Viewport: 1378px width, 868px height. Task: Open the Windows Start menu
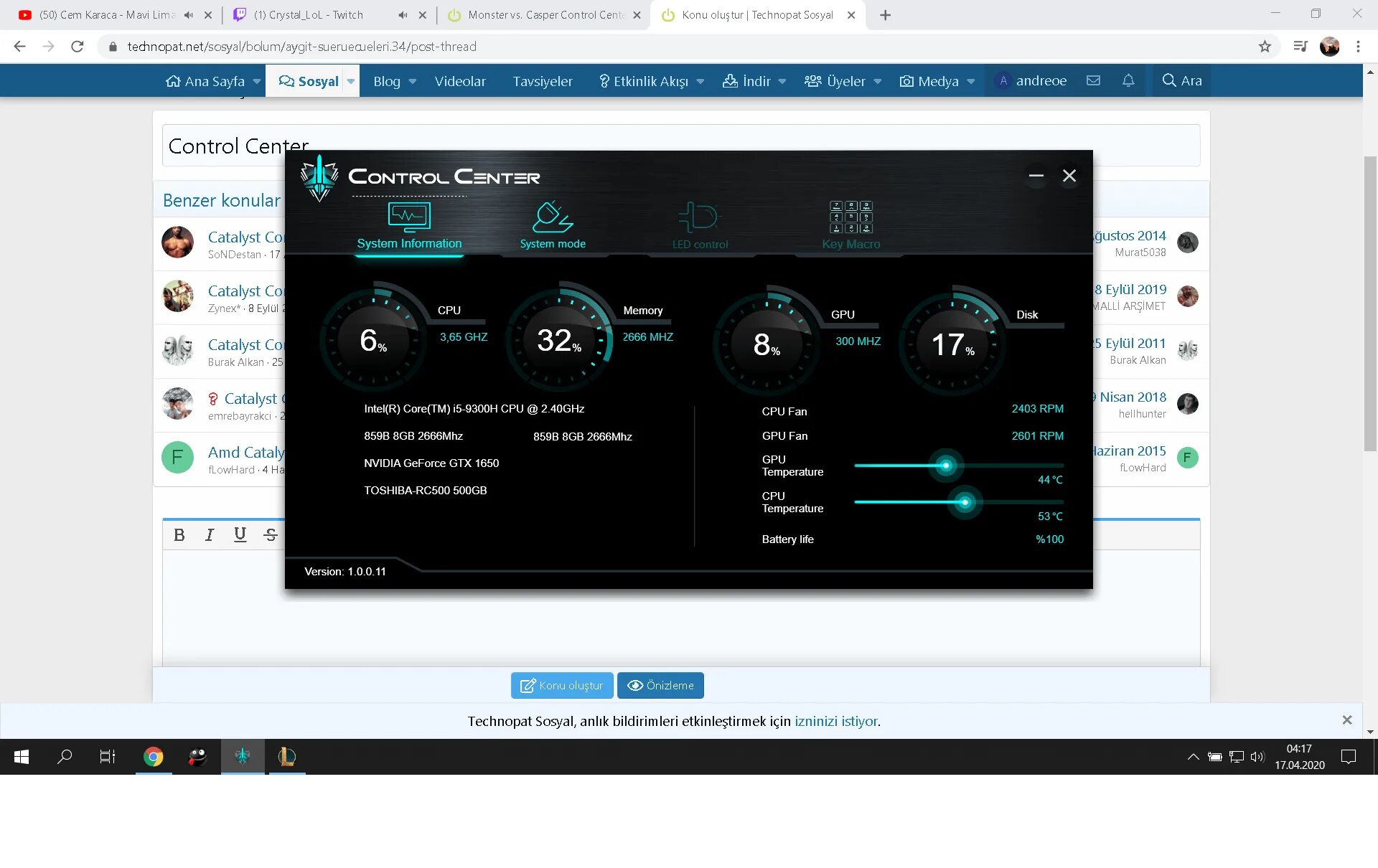tap(22, 757)
